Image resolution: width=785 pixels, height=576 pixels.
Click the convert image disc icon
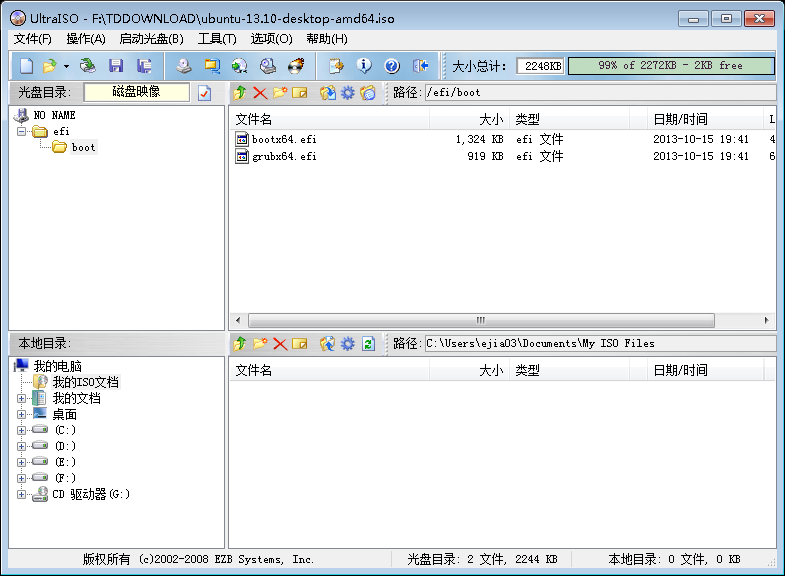pyautogui.click(x=240, y=66)
